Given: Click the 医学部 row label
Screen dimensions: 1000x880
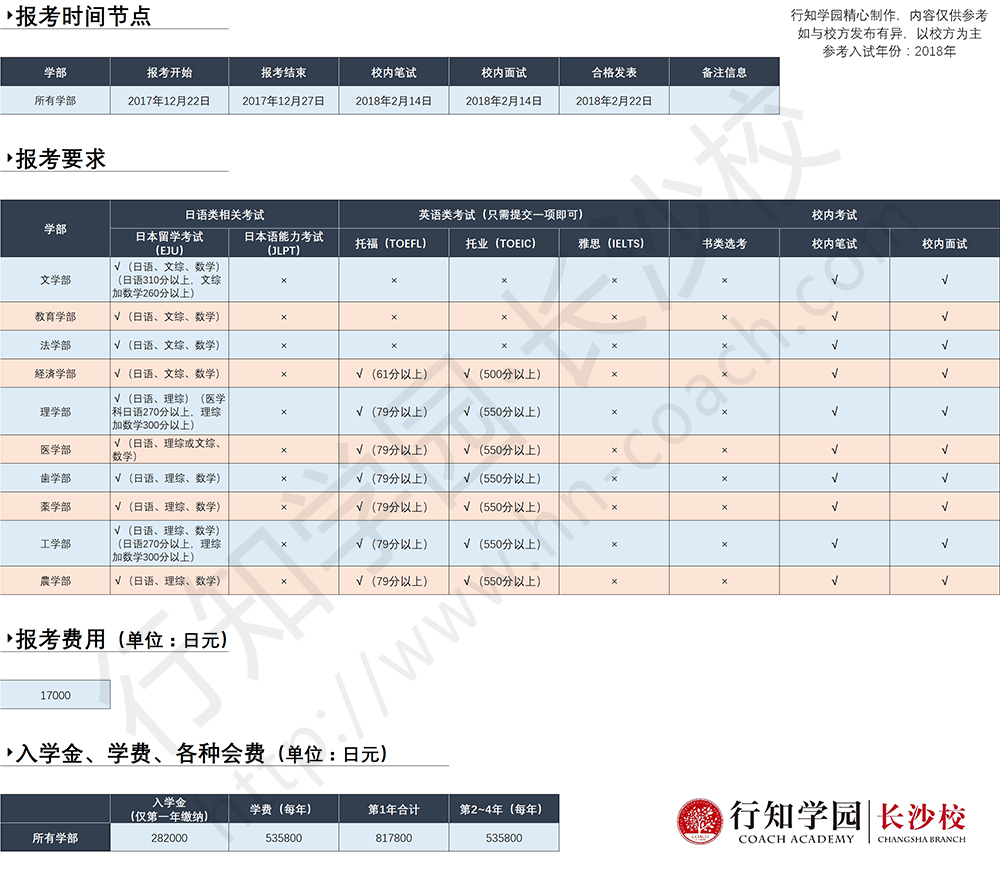Looking at the screenshot, I should [x=55, y=450].
